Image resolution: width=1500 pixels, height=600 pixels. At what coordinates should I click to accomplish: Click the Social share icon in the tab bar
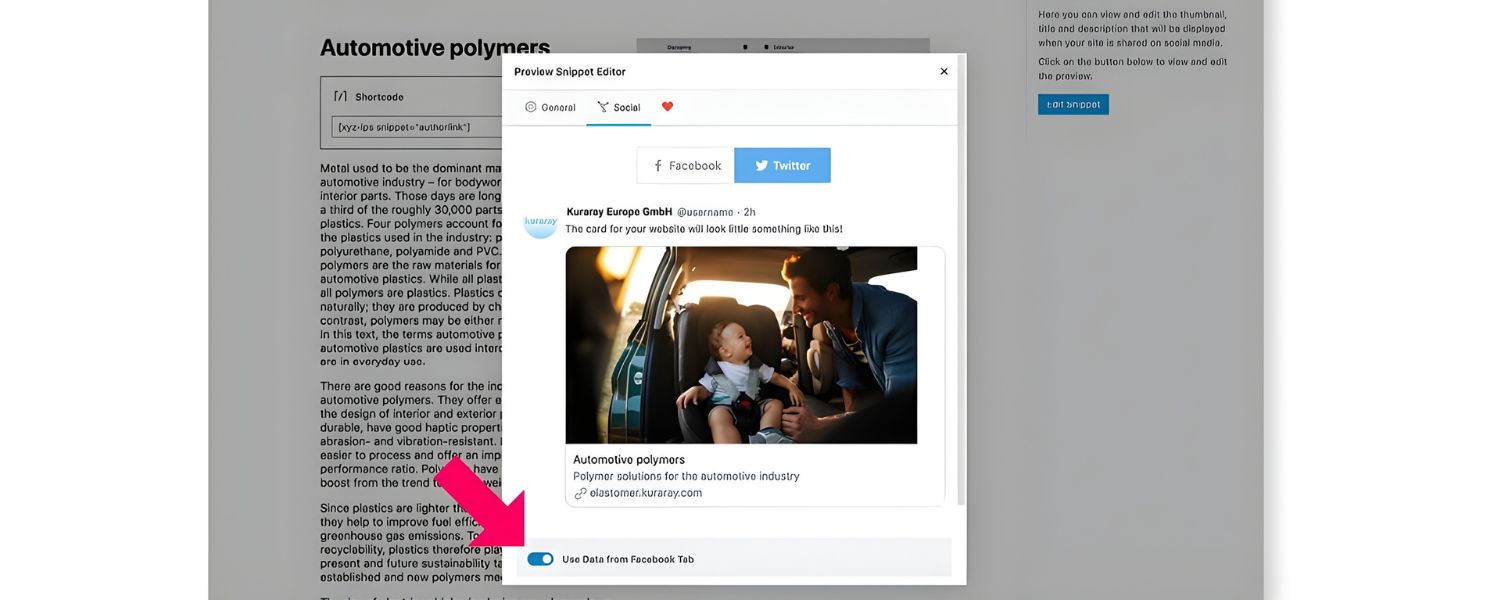click(602, 107)
